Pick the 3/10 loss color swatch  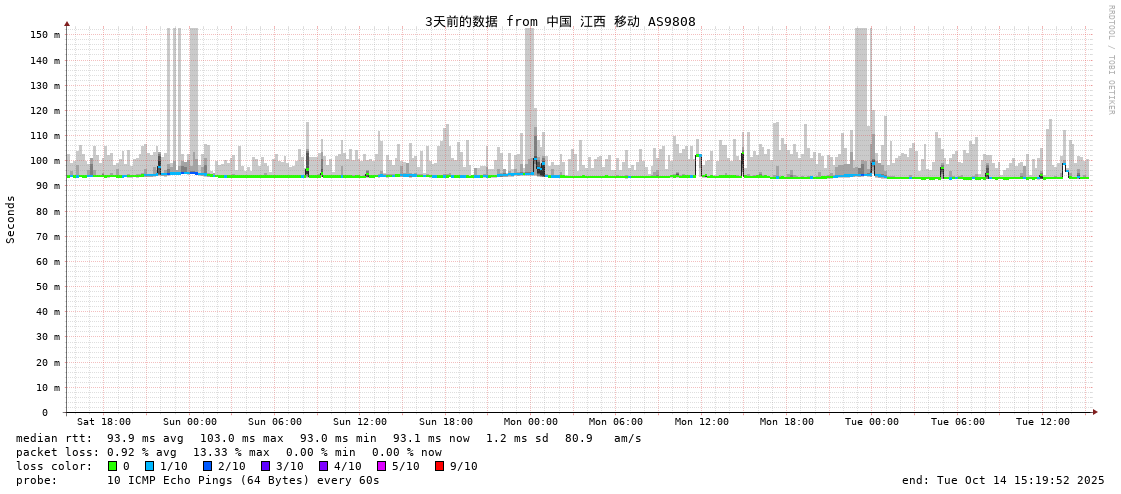pyautogui.click(x=265, y=466)
